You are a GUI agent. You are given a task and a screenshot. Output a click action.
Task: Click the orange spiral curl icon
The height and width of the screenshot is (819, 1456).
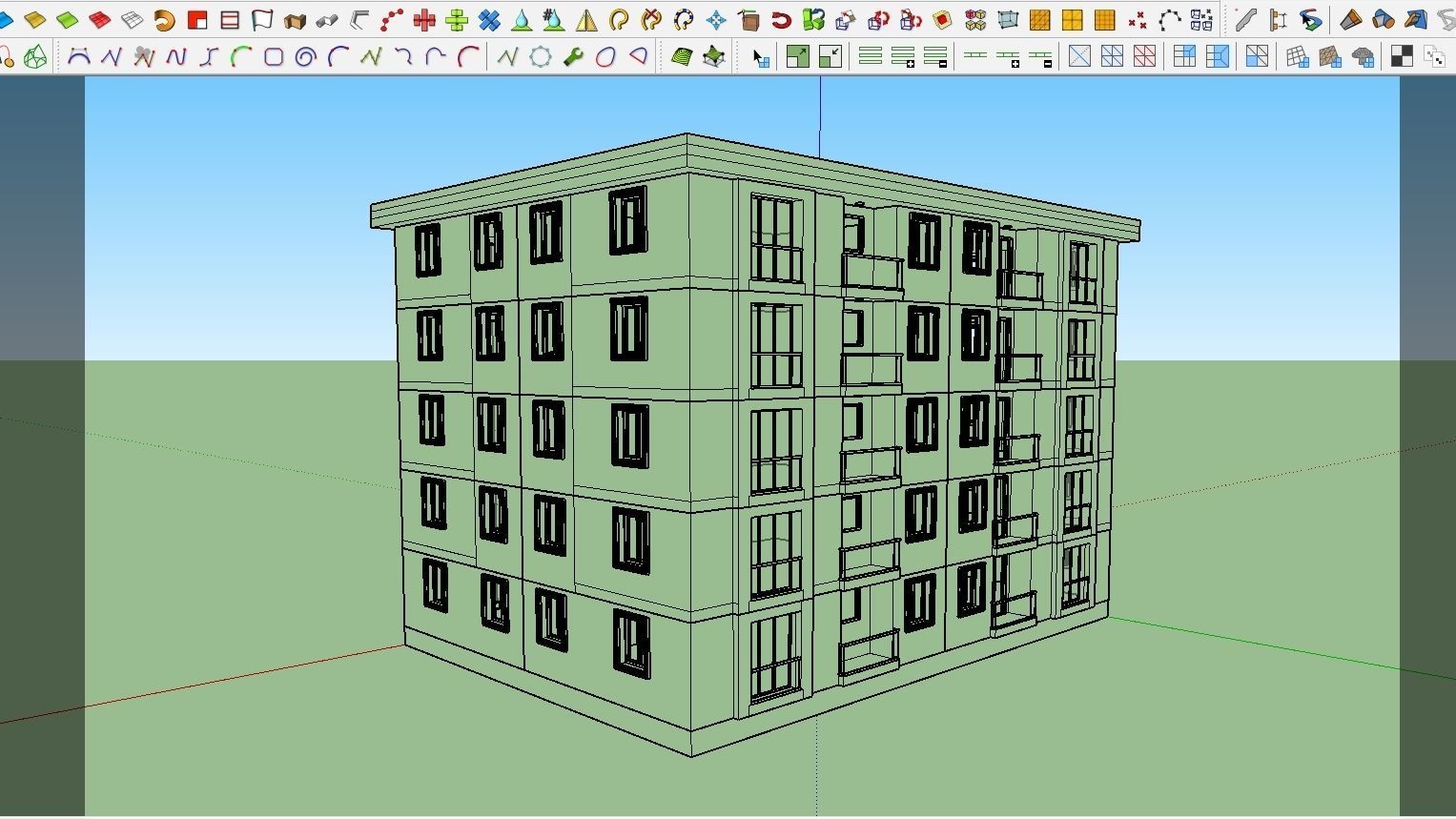[x=165, y=20]
